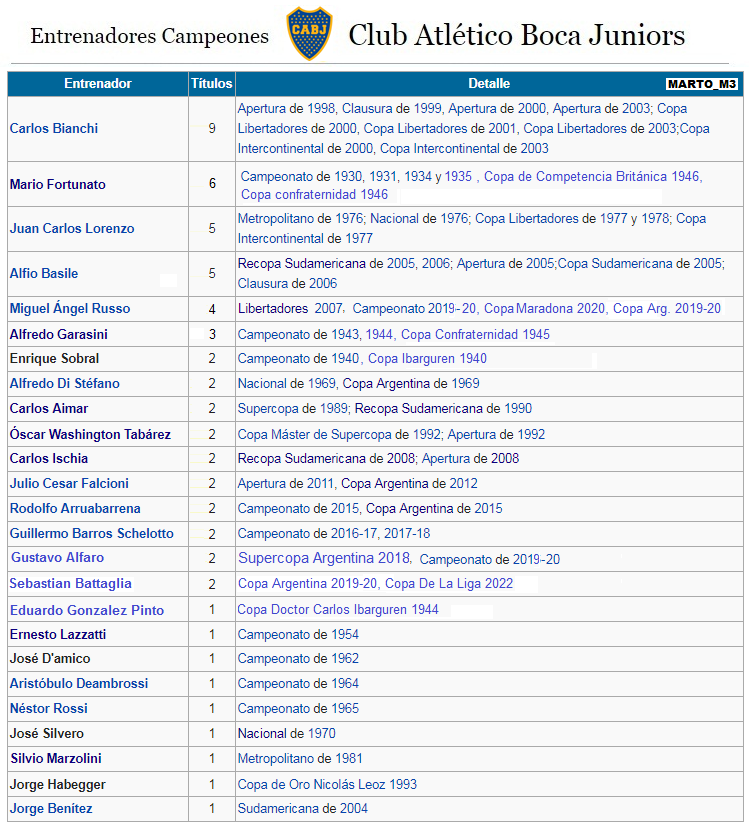Image resolution: width=749 pixels, height=827 pixels.
Task: Select the name Jorge Habegger
Action: (x=57, y=784)
